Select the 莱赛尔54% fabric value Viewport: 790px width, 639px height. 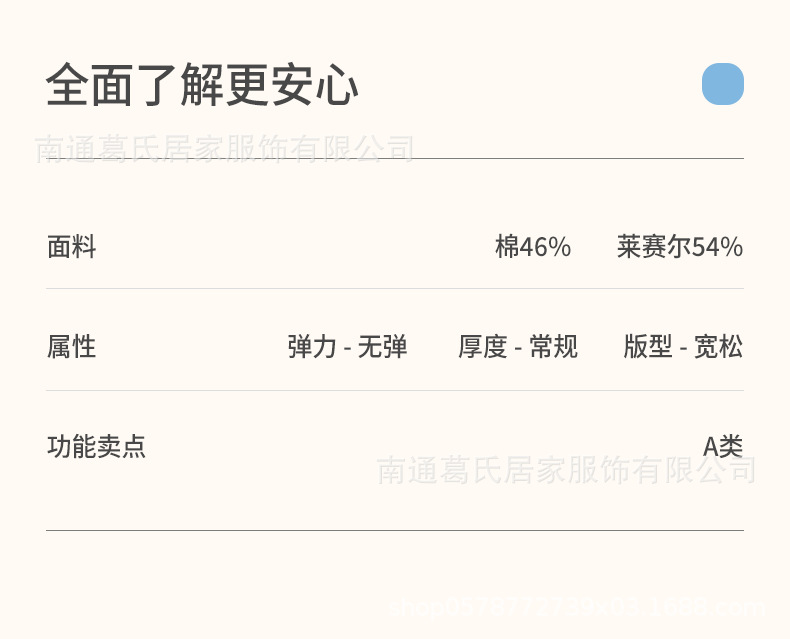point(680,247)
